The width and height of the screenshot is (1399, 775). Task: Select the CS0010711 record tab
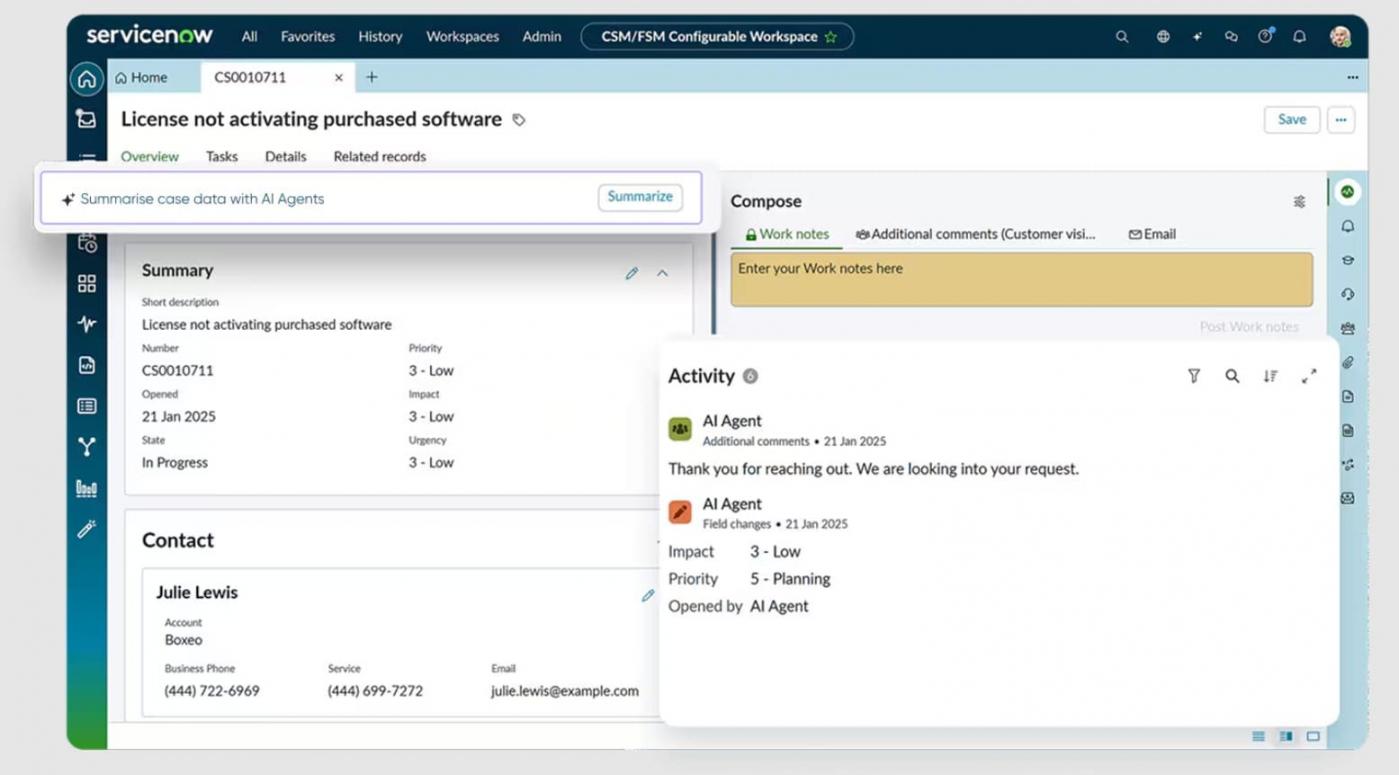(250, 77)
